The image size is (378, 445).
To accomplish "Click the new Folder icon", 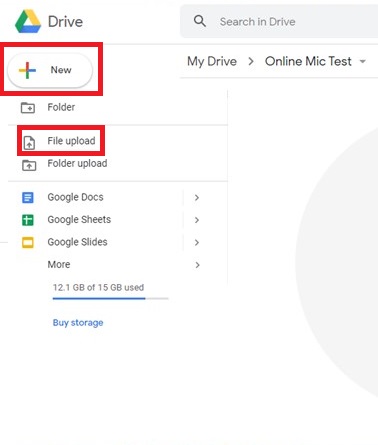I will coord(28,108).
